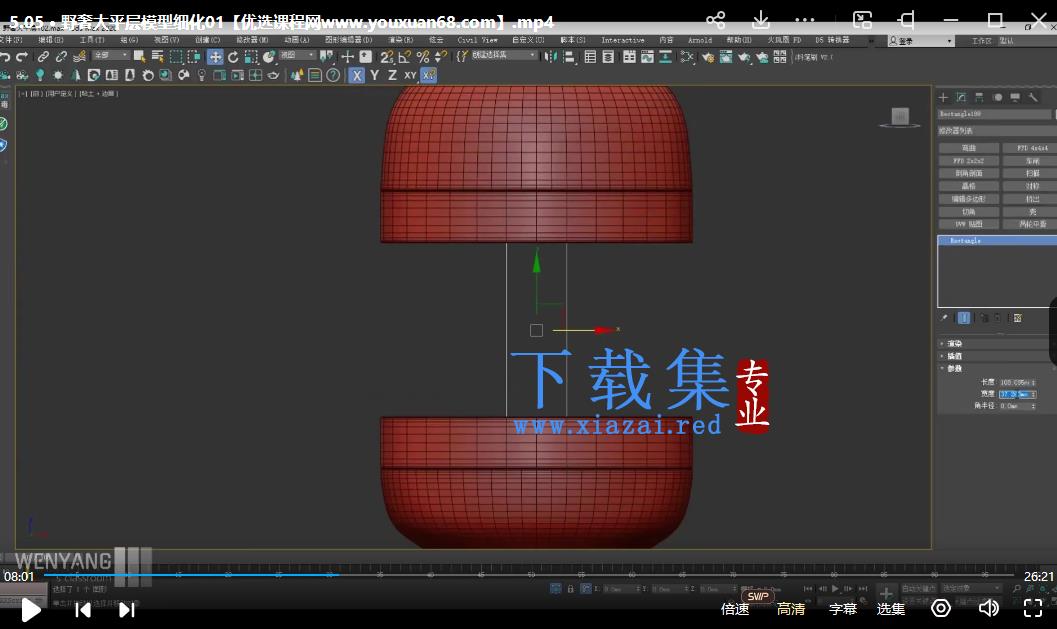Click the 长度 length value field

click(1017, 382)
